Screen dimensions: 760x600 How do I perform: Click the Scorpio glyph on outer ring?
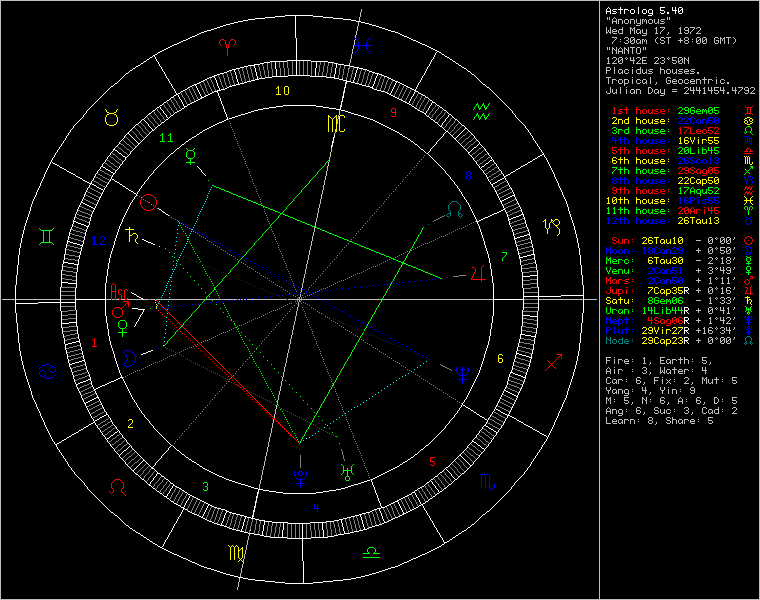pyautogui.click(x=487, y=481)
